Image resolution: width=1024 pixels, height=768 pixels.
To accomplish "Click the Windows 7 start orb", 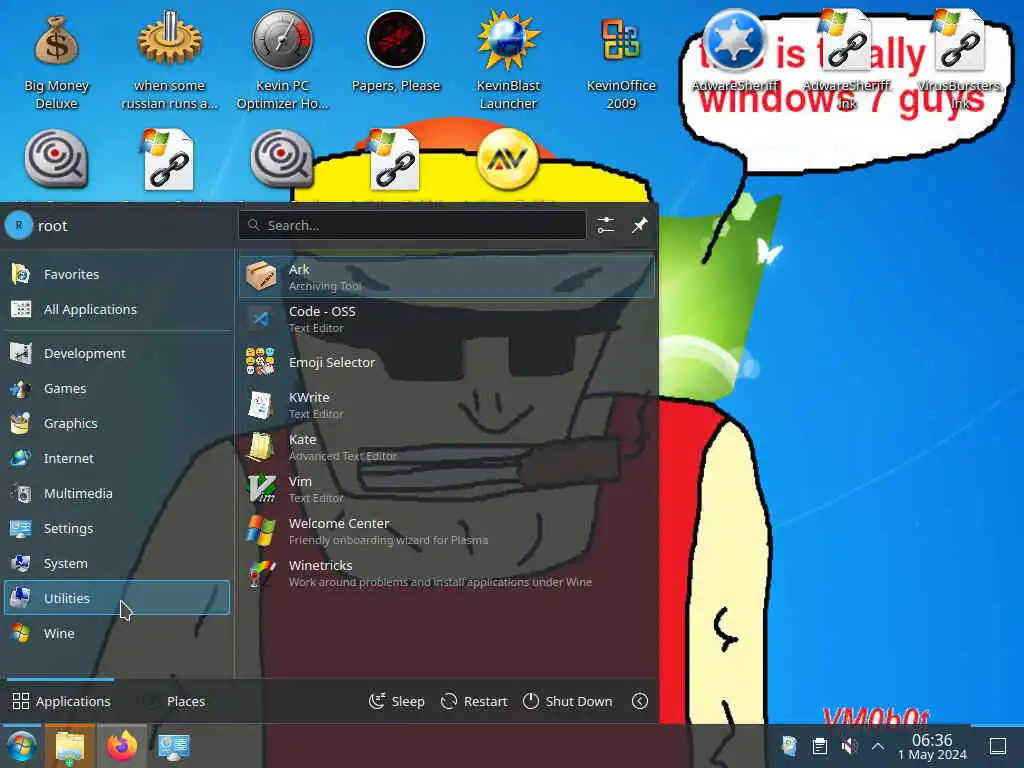I will point(21,746).
